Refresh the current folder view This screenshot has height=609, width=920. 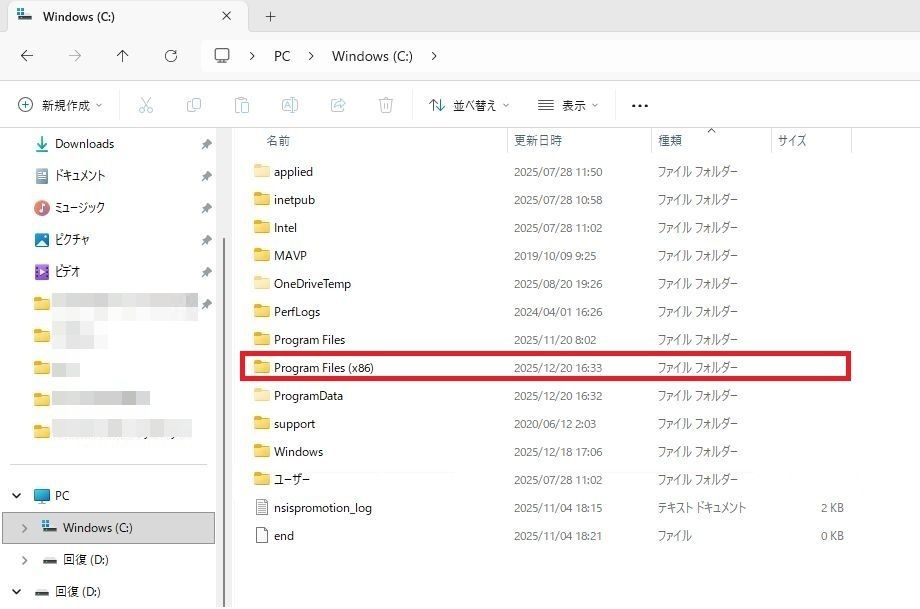[171, 56]
